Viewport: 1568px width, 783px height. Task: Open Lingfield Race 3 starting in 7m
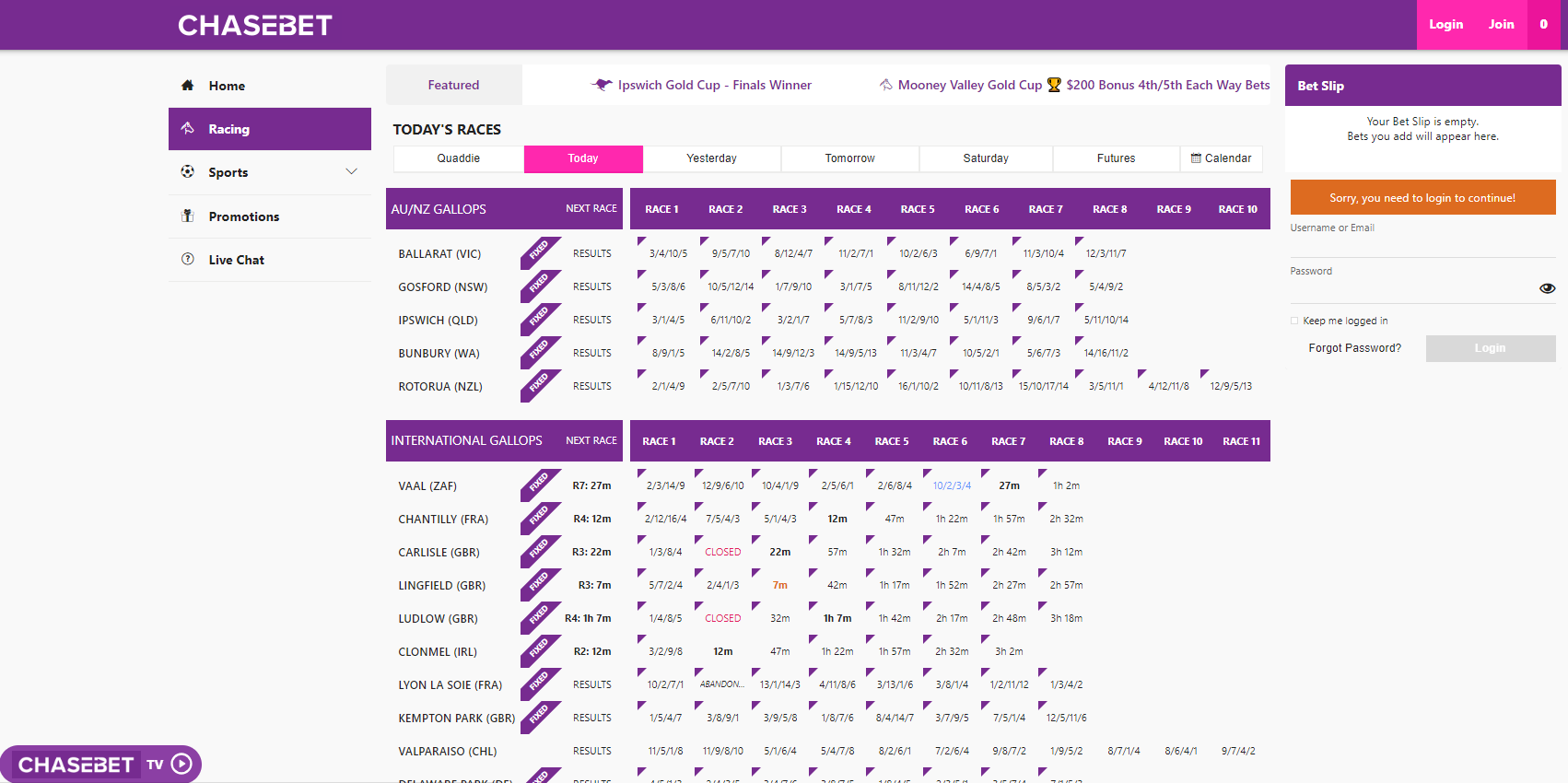coord(780,585)
